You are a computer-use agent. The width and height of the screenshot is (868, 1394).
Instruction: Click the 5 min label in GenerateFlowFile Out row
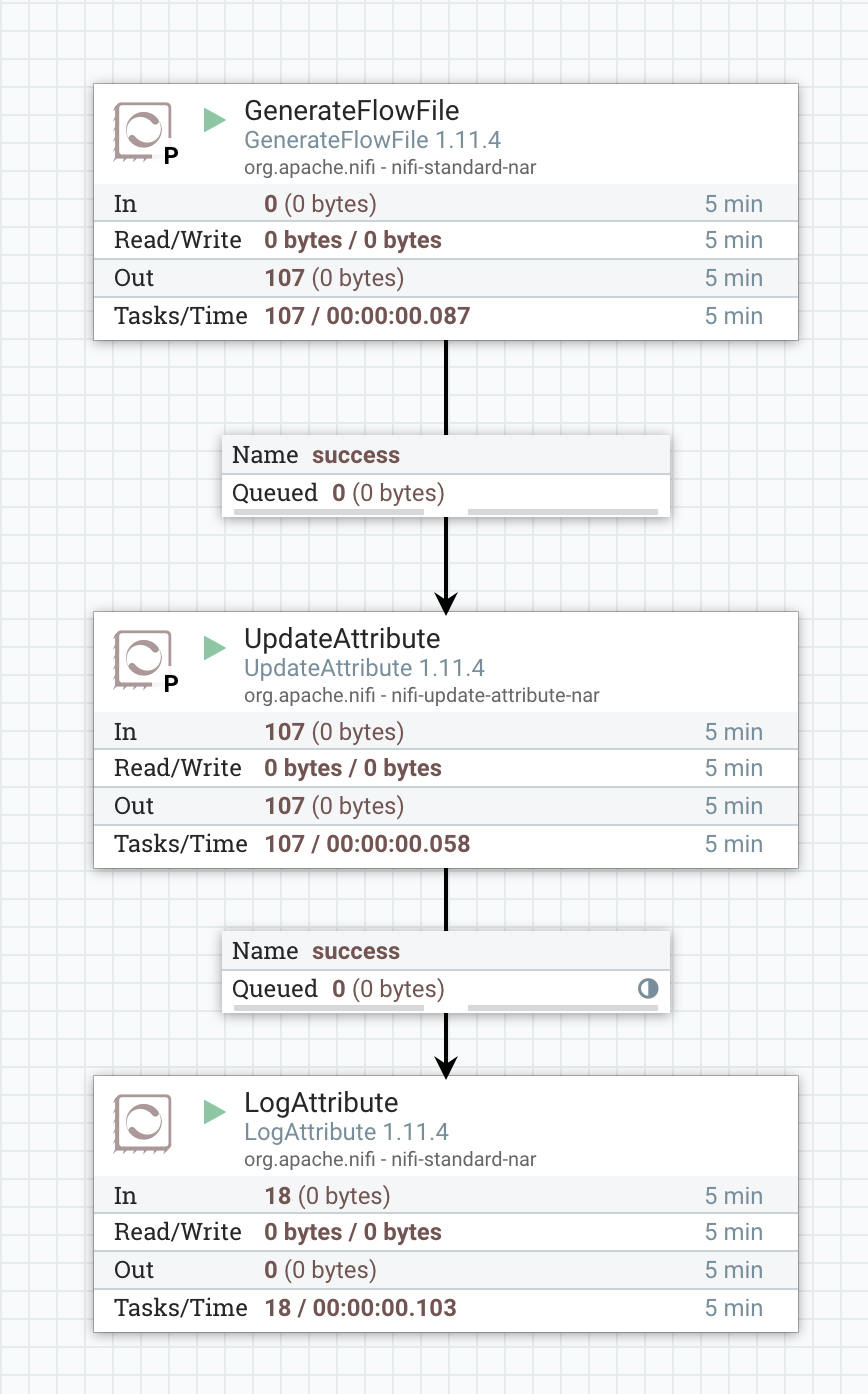pyautogui.click(x=734, y=278)
